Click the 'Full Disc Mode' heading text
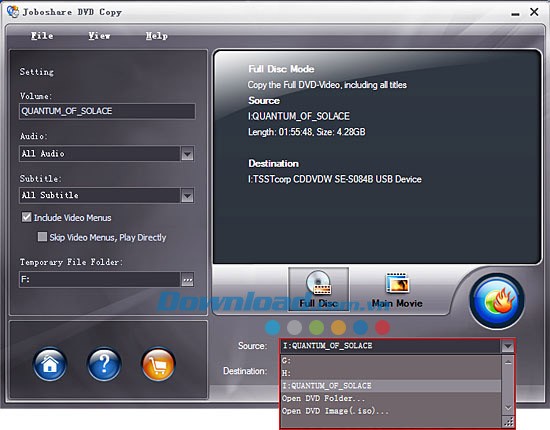The image size is (550, 430). click(x=281, y=69)
